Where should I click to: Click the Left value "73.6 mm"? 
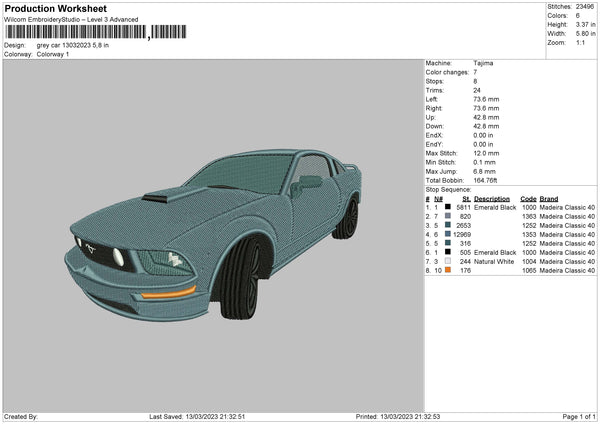pyautogui.click(x=486, y=99)
